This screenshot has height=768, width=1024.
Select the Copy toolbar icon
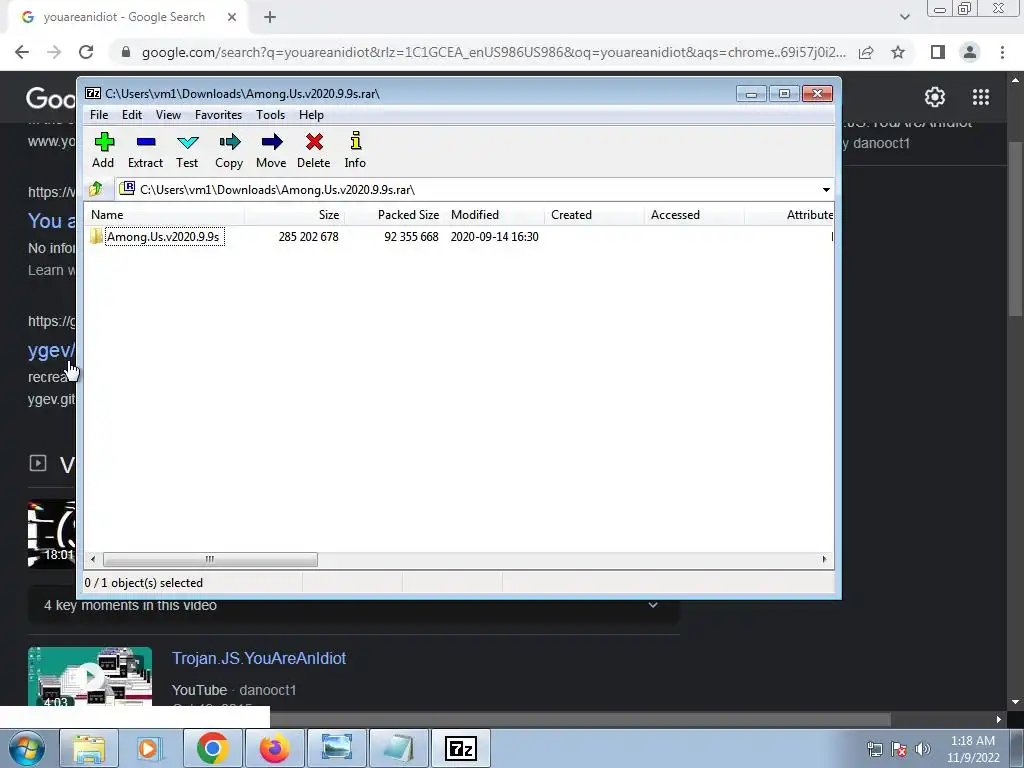(x=229, y=150)
